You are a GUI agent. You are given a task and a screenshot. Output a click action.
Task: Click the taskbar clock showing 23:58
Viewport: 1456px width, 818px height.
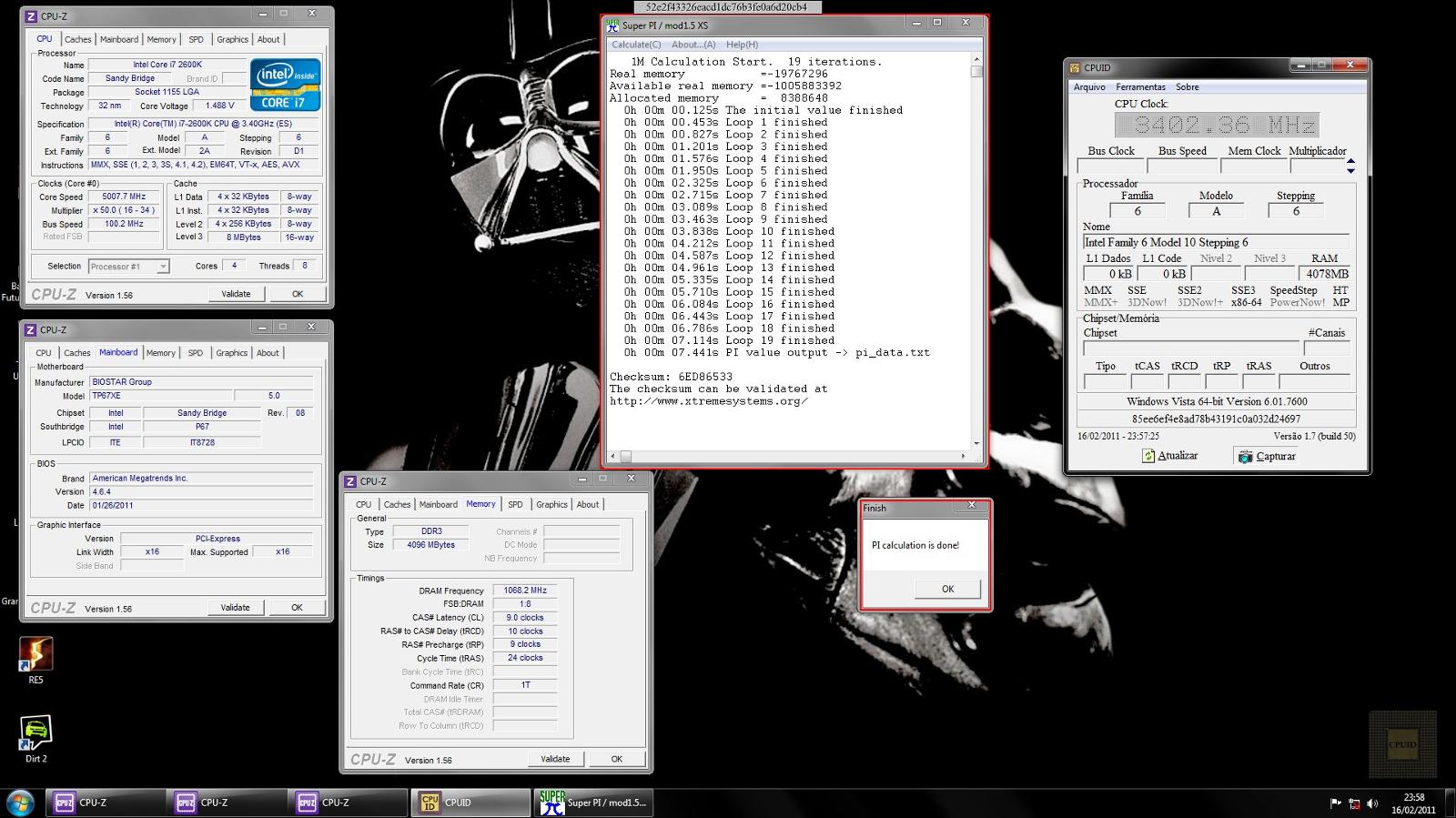[x=1413, y=803]
